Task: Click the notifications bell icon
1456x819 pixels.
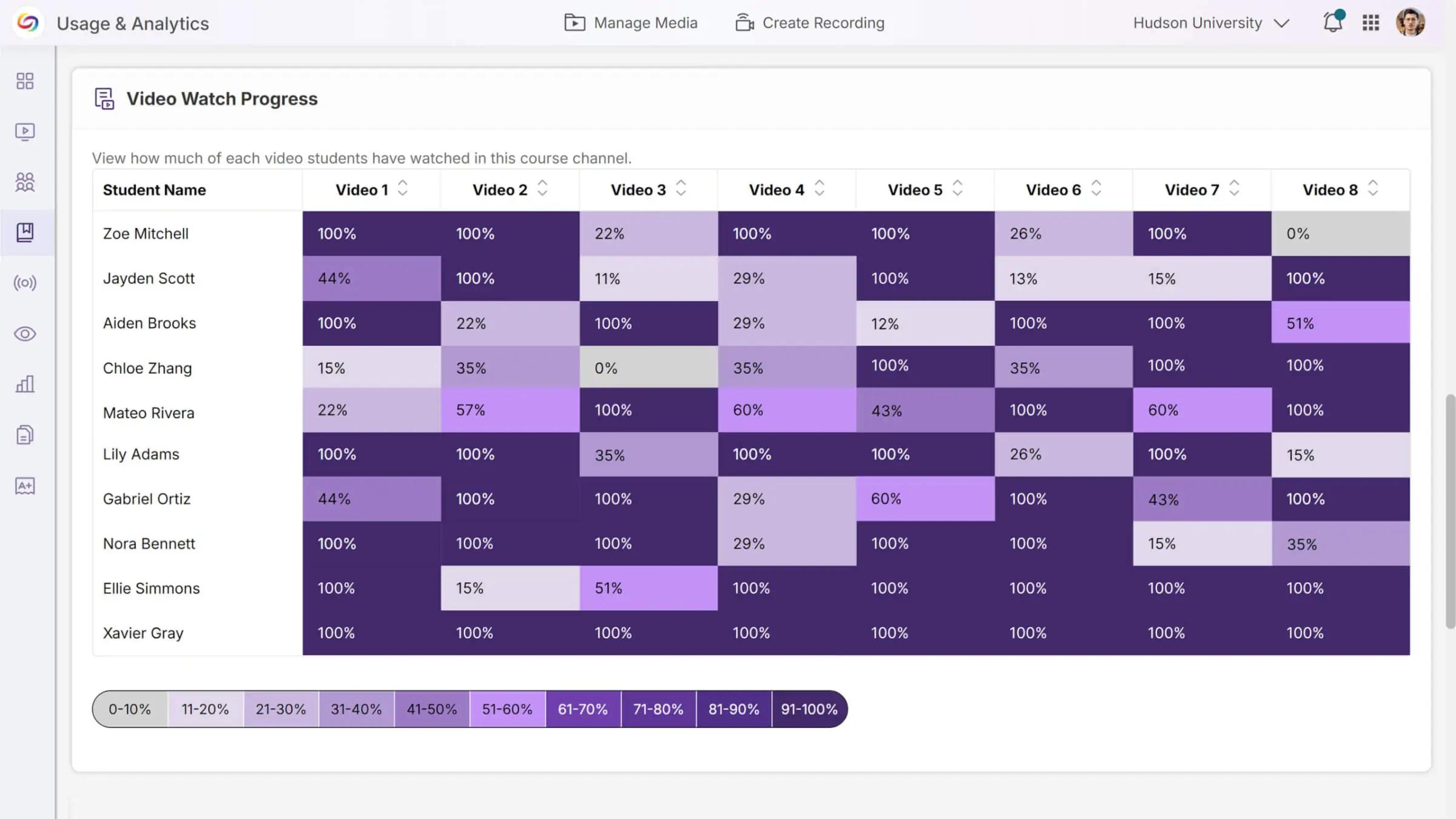Action: 1332,23
